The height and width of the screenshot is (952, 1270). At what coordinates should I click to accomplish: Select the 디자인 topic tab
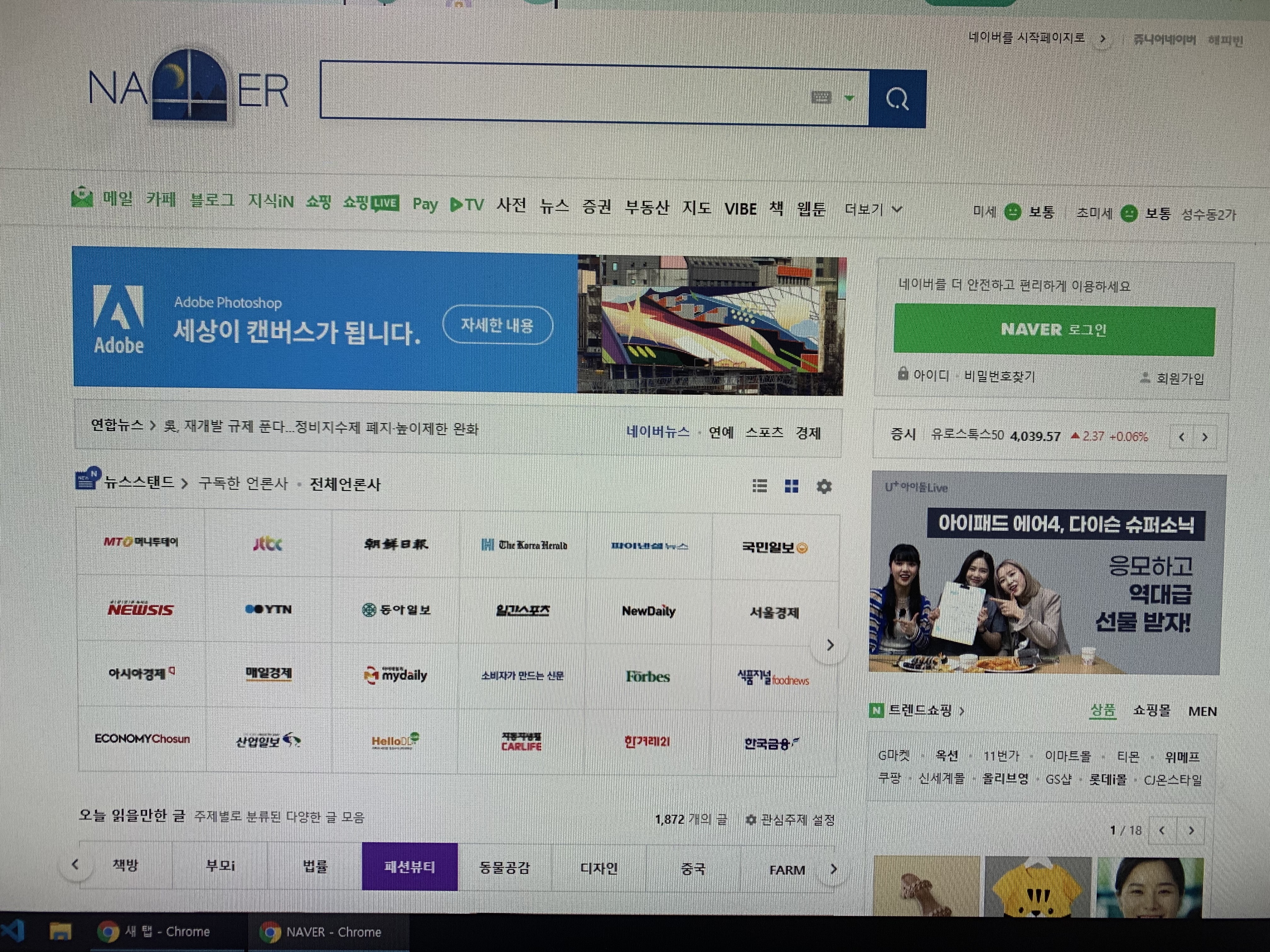point(598,868)
